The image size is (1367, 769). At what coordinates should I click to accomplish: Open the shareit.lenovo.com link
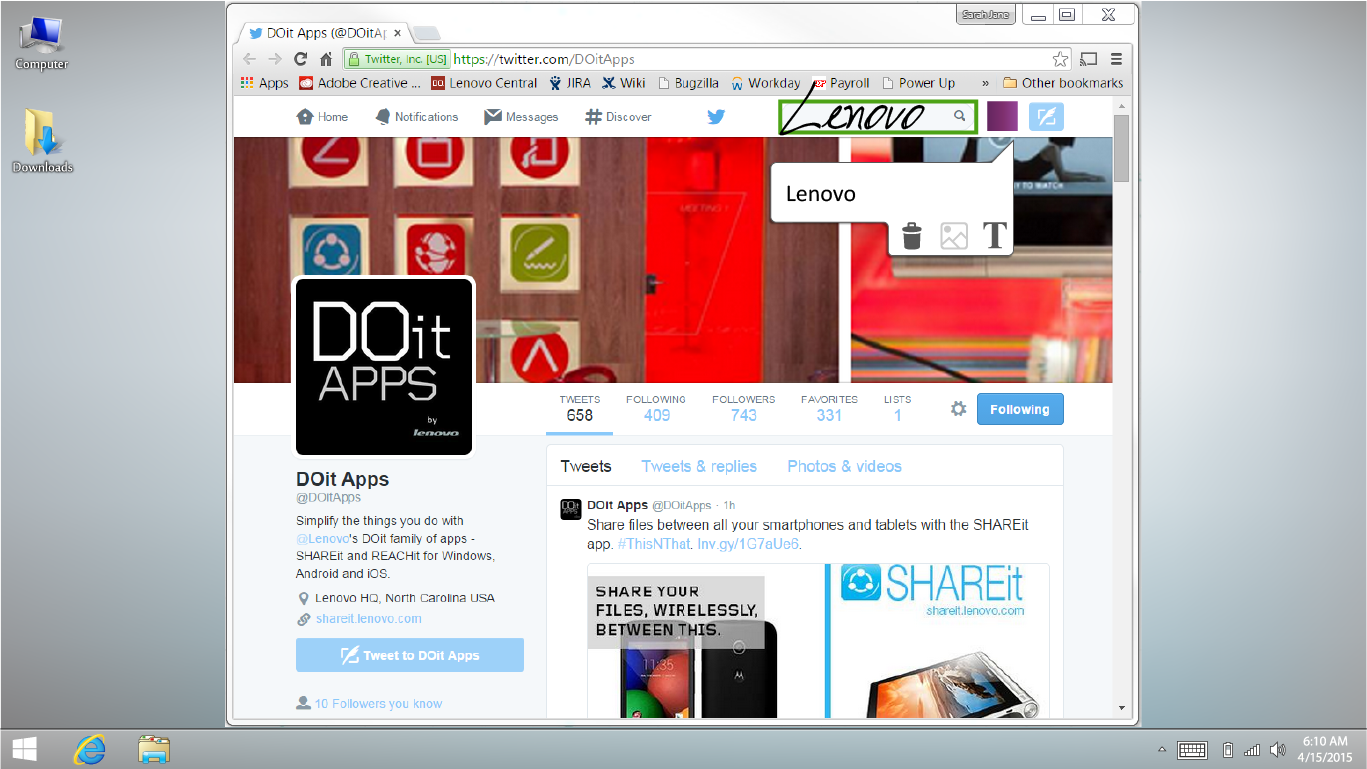point(368,619)
